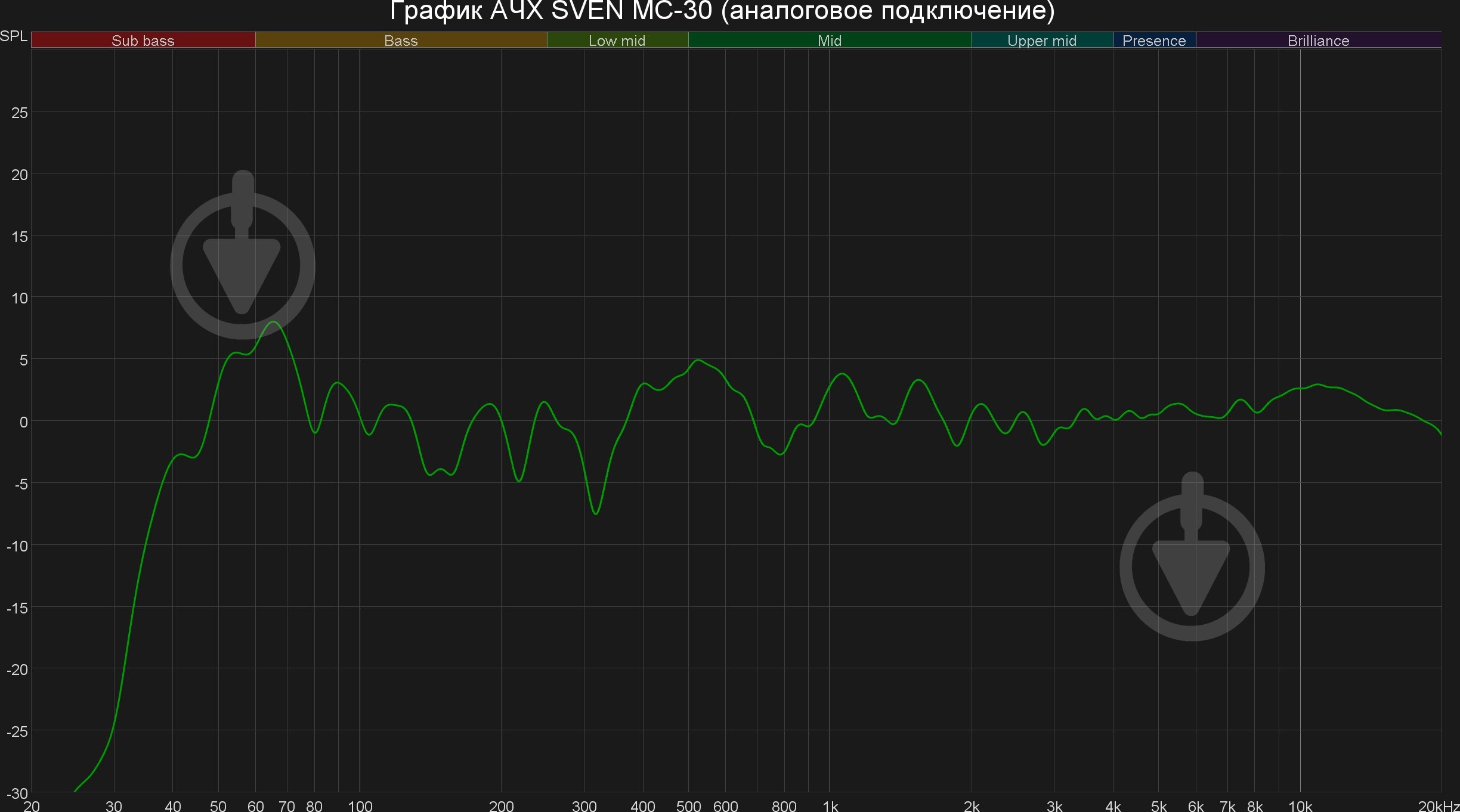Click the curve peak near 70 Hz

(274, 323)
